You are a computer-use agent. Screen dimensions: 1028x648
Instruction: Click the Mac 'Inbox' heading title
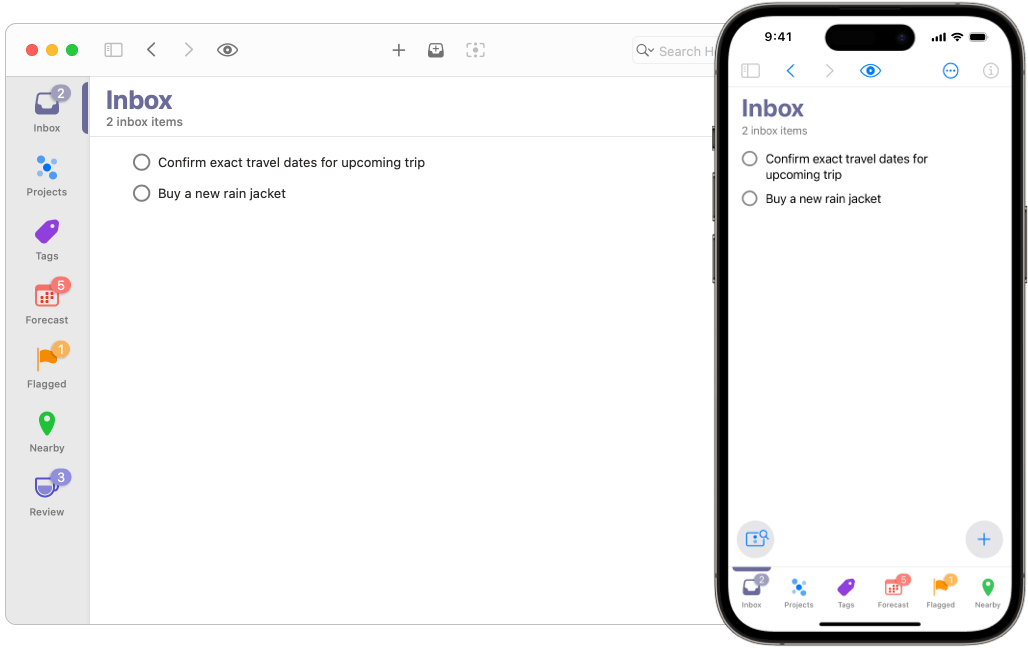(139, 100)
